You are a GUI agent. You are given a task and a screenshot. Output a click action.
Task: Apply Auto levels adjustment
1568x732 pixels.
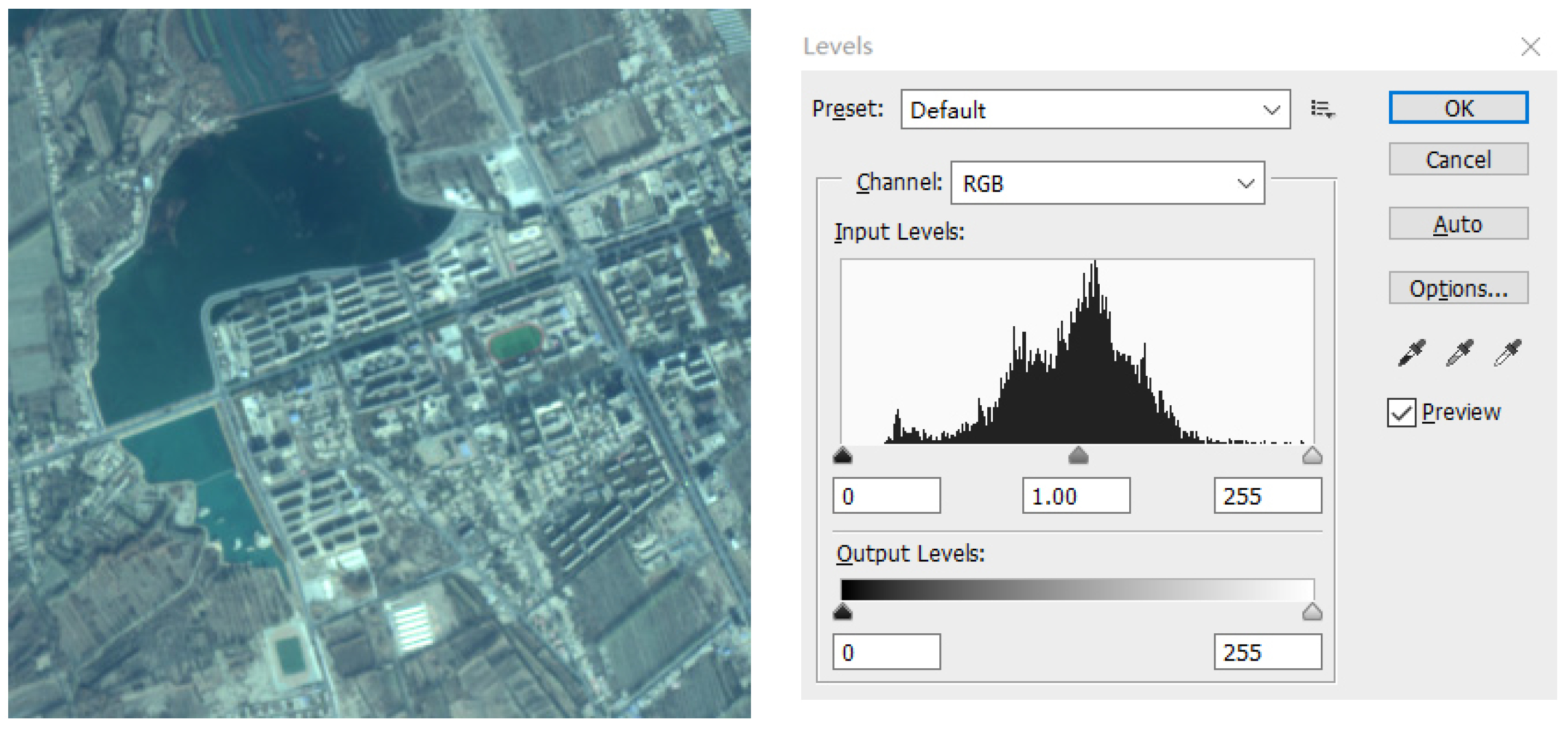click(1458, 224)
